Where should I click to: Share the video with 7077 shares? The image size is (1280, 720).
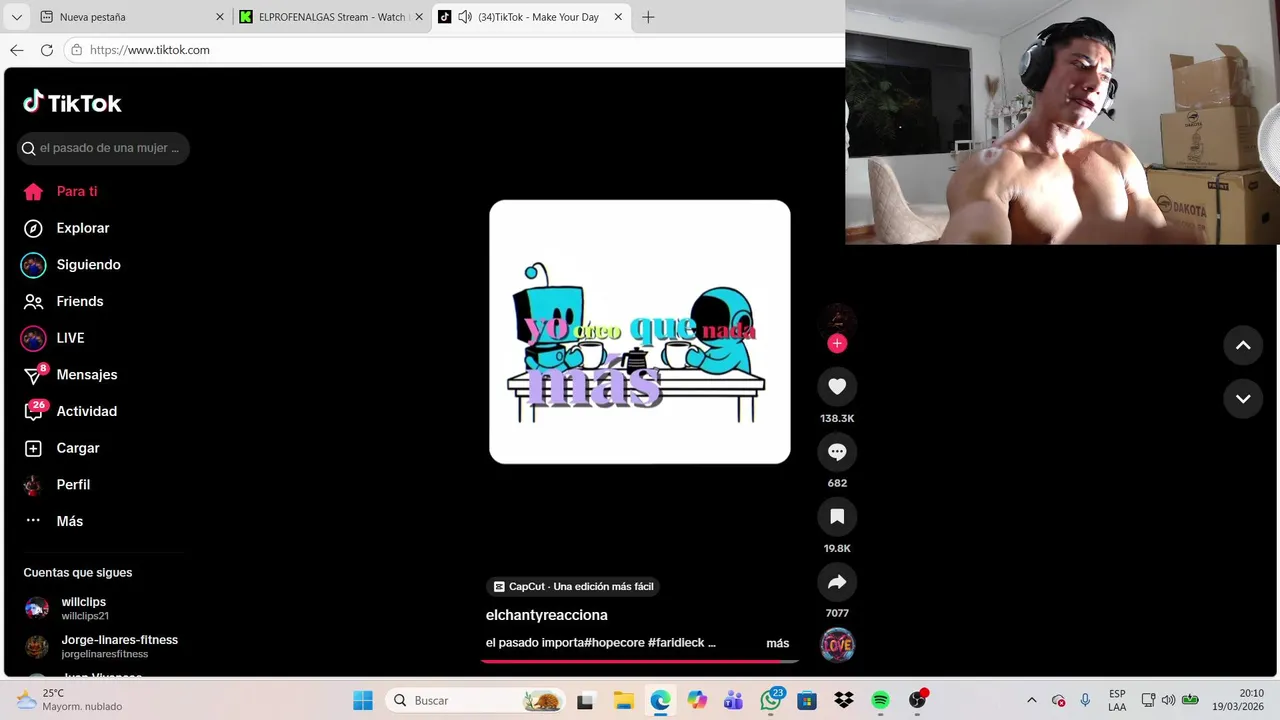tap(837, 582)
